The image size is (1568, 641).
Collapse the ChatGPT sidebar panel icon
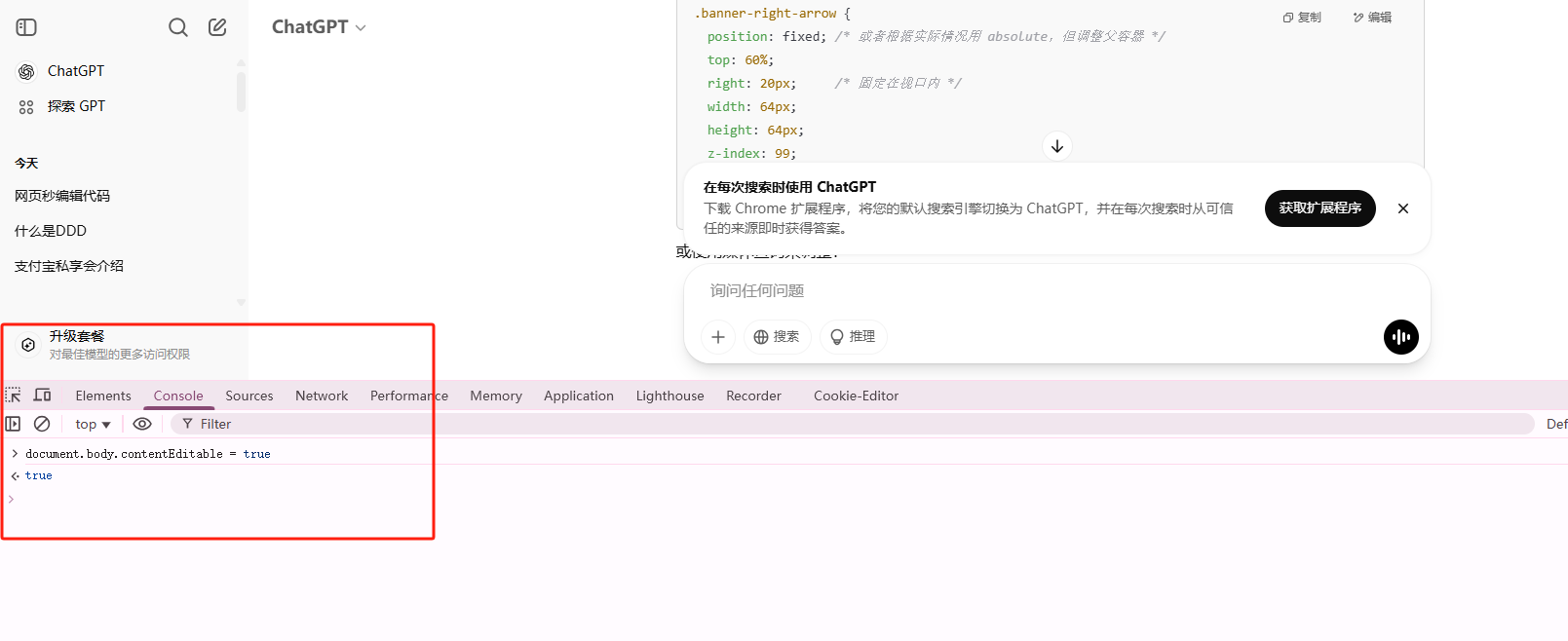click(26, 27)
